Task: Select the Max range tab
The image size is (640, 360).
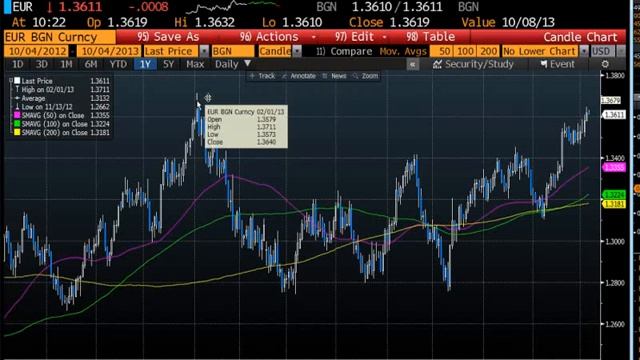Action: [x=195, y=64]
